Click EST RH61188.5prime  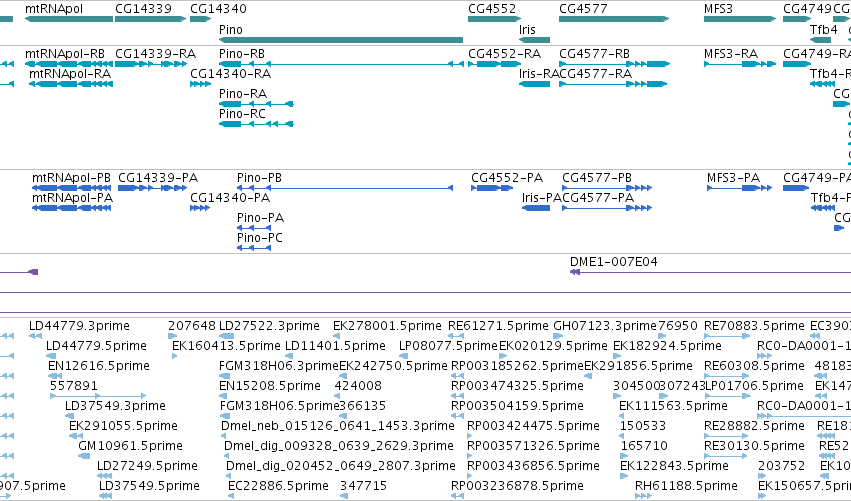[x=686, y=486]
